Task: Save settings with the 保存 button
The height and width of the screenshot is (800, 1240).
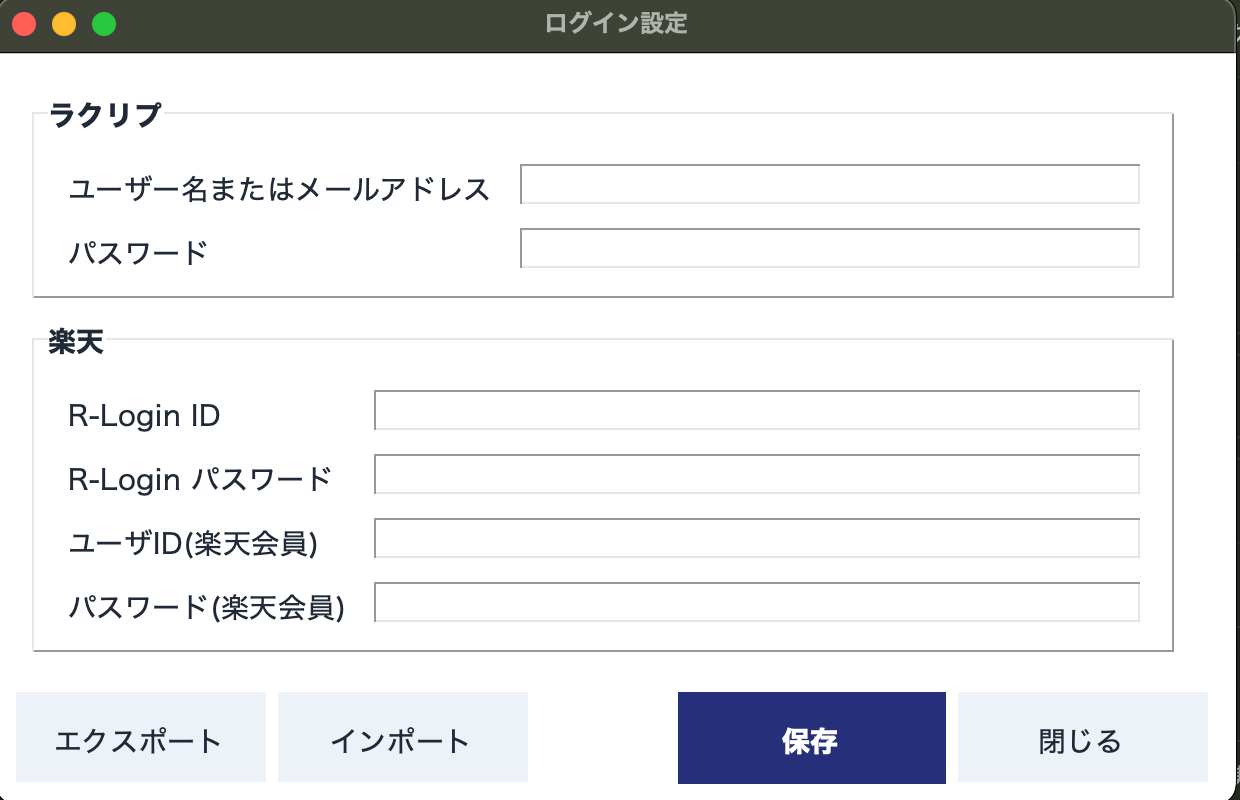Action: coord(811,738)
